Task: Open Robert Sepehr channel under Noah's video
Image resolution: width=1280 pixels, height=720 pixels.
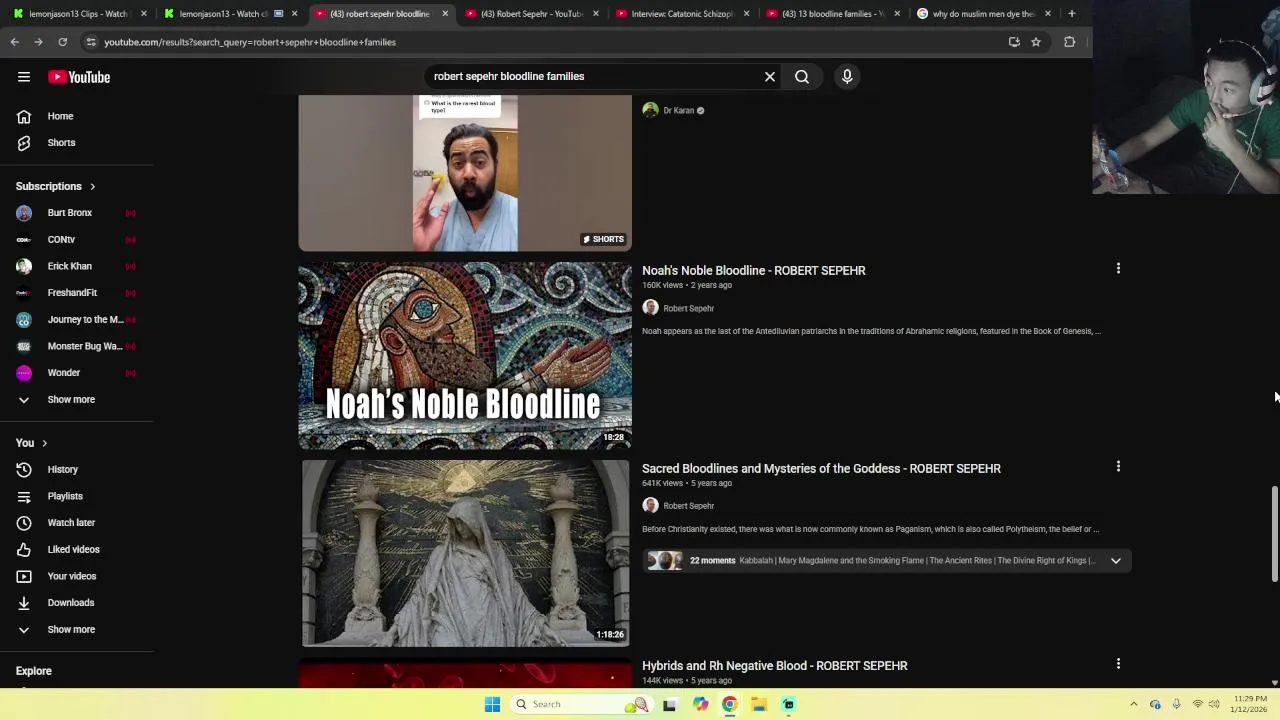Action: (x=688, y=308)
